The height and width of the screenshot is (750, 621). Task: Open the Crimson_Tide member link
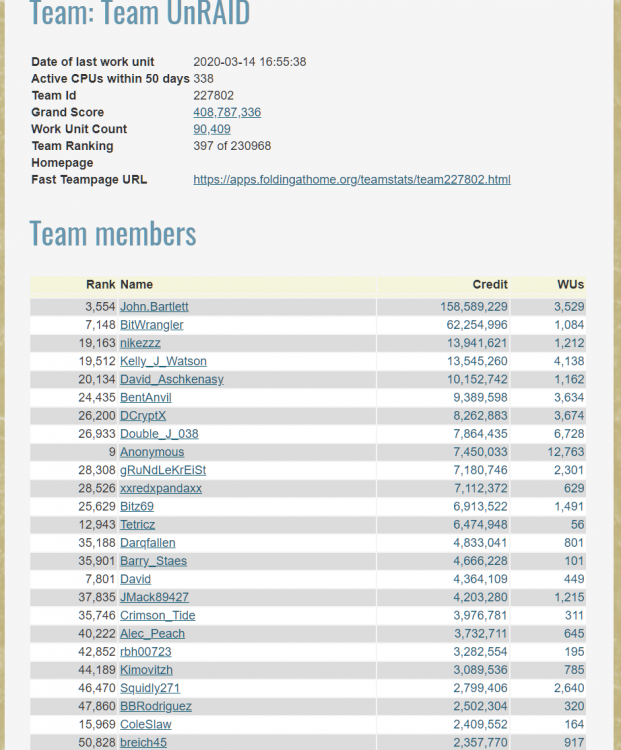point(157,616)
